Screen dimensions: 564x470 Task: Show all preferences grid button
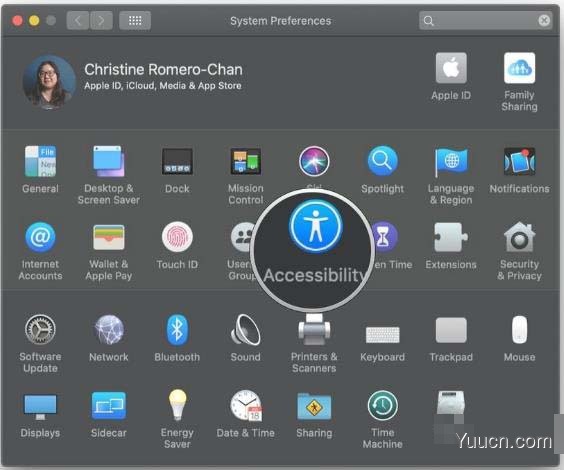pyautogui.click(x=135, y=20)
